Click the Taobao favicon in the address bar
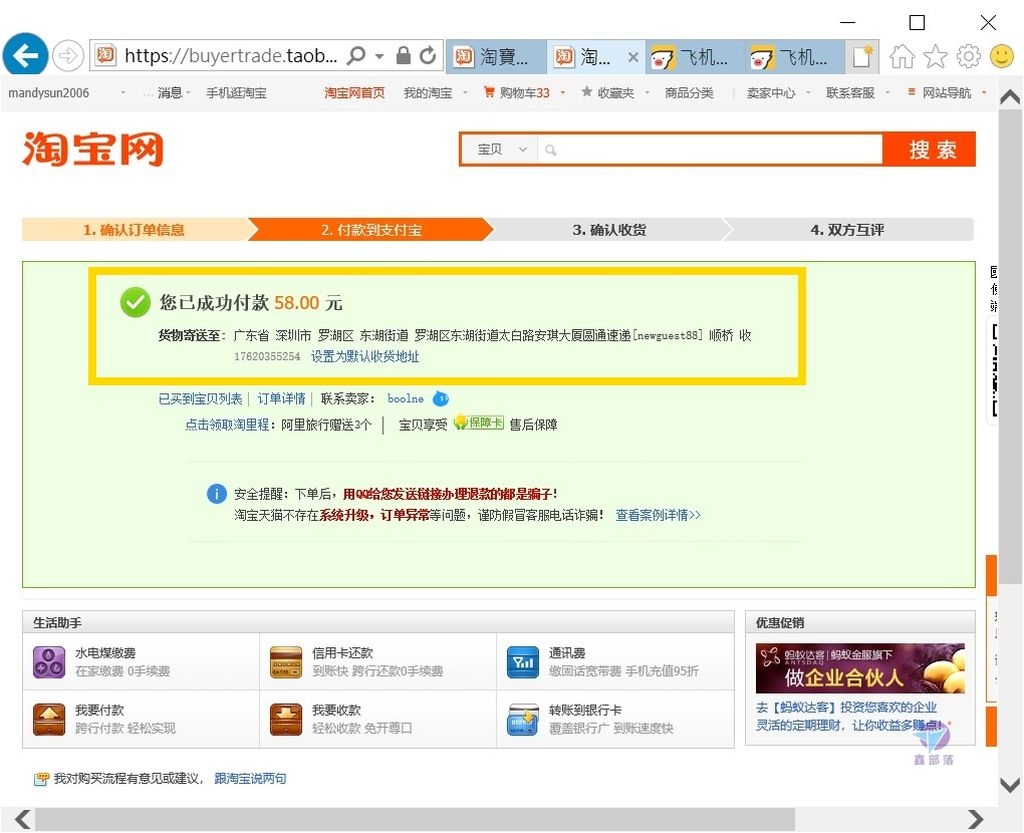Image resolution: width=1024 pixels, height=833 pixels. (x=105, y=55)
